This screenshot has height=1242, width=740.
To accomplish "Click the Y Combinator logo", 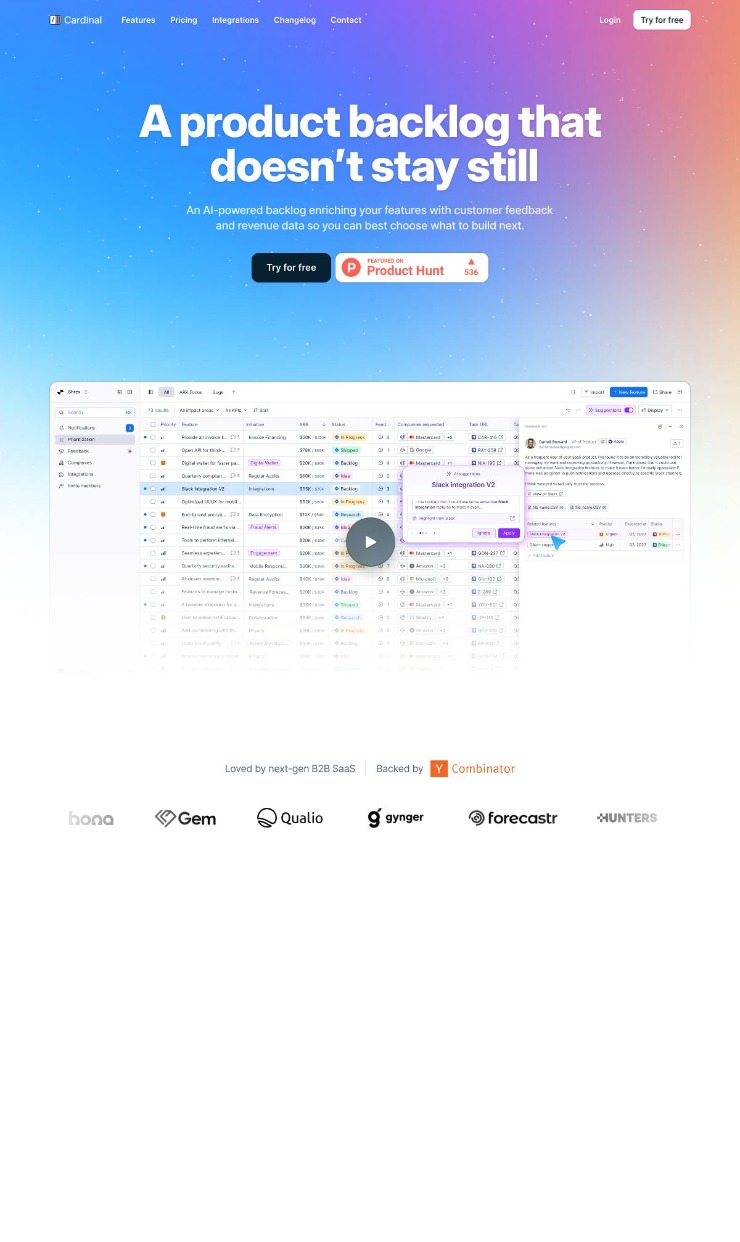I will (473, 769).
